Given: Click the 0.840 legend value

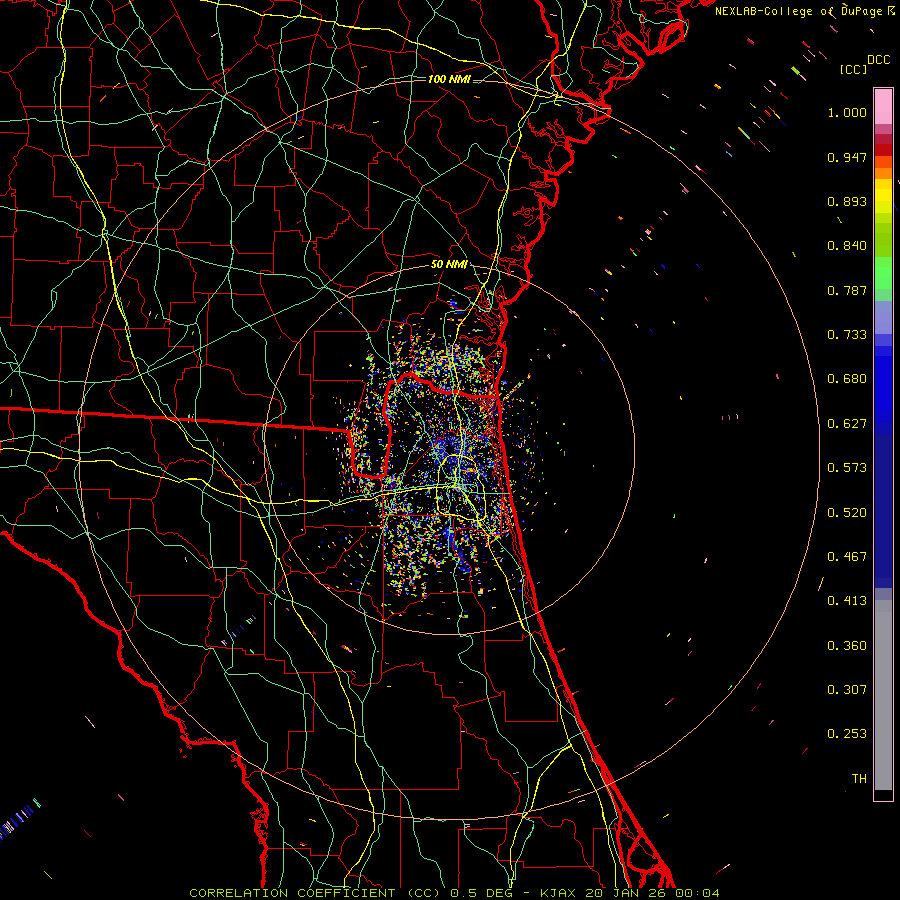Looking at the screenshot, I should (847, 246).
